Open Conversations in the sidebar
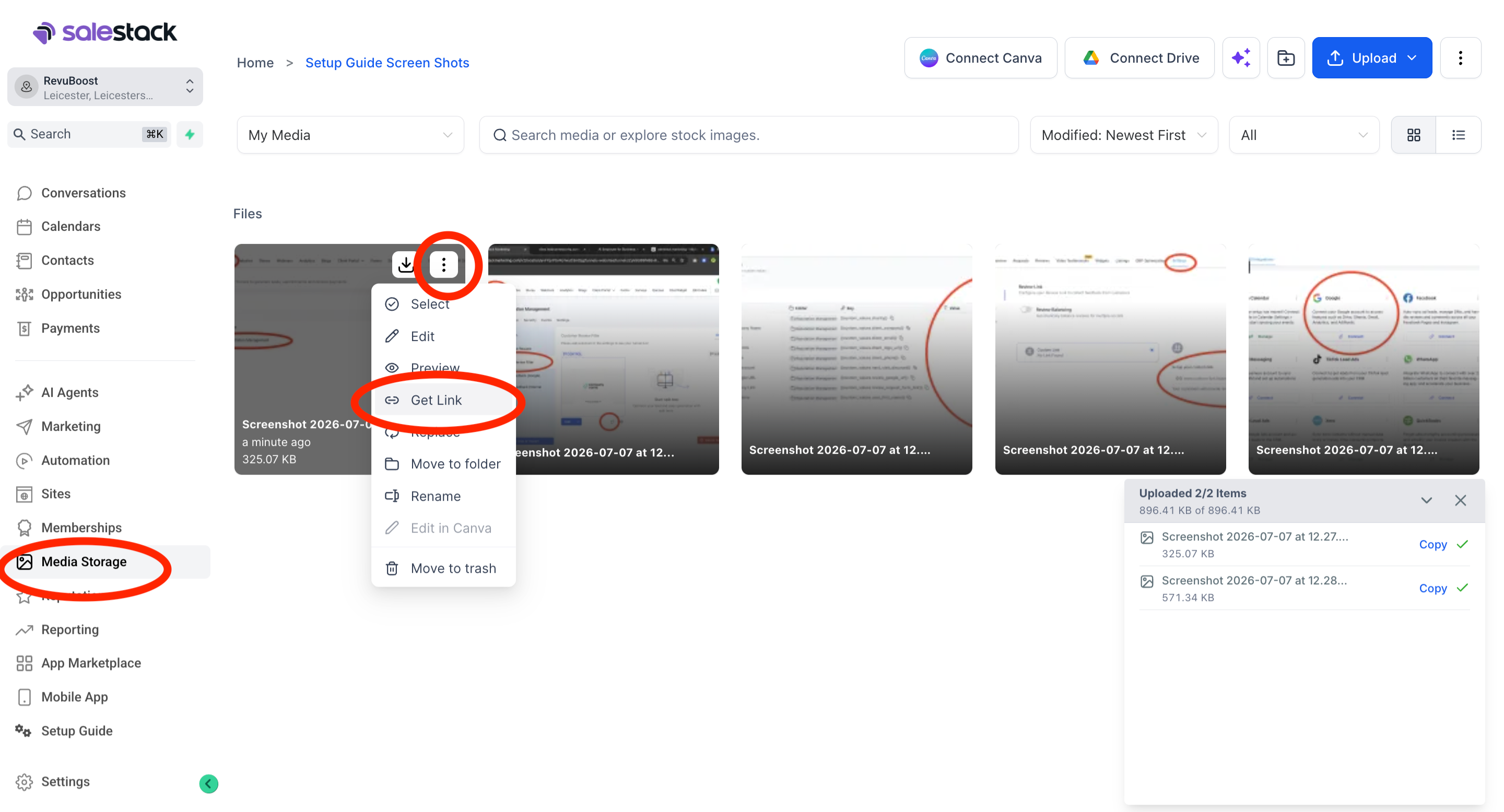The width and height of the screenshot is (1504, 812). [84, 193]
